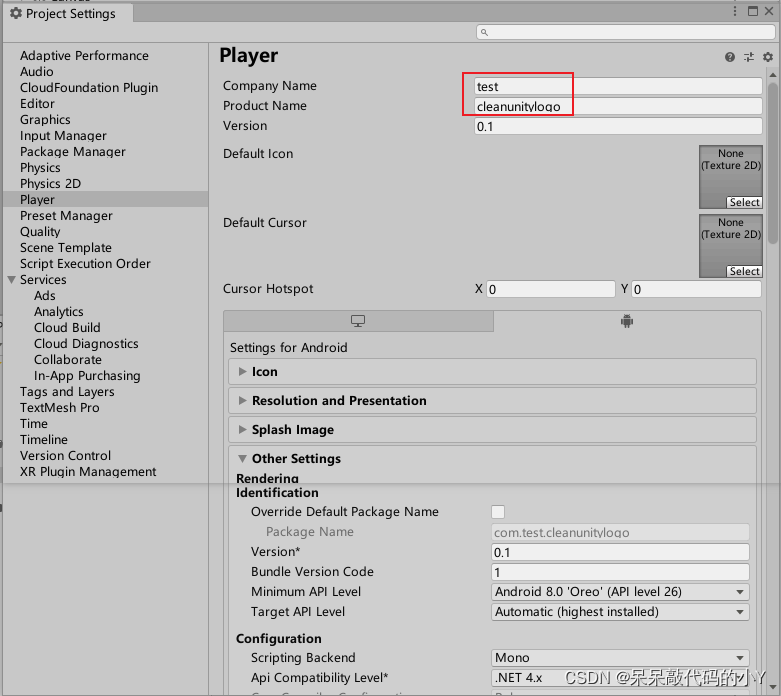Click the search magnifier icon in search box
The width and height of the screenshot is (781, 696).
484,32
